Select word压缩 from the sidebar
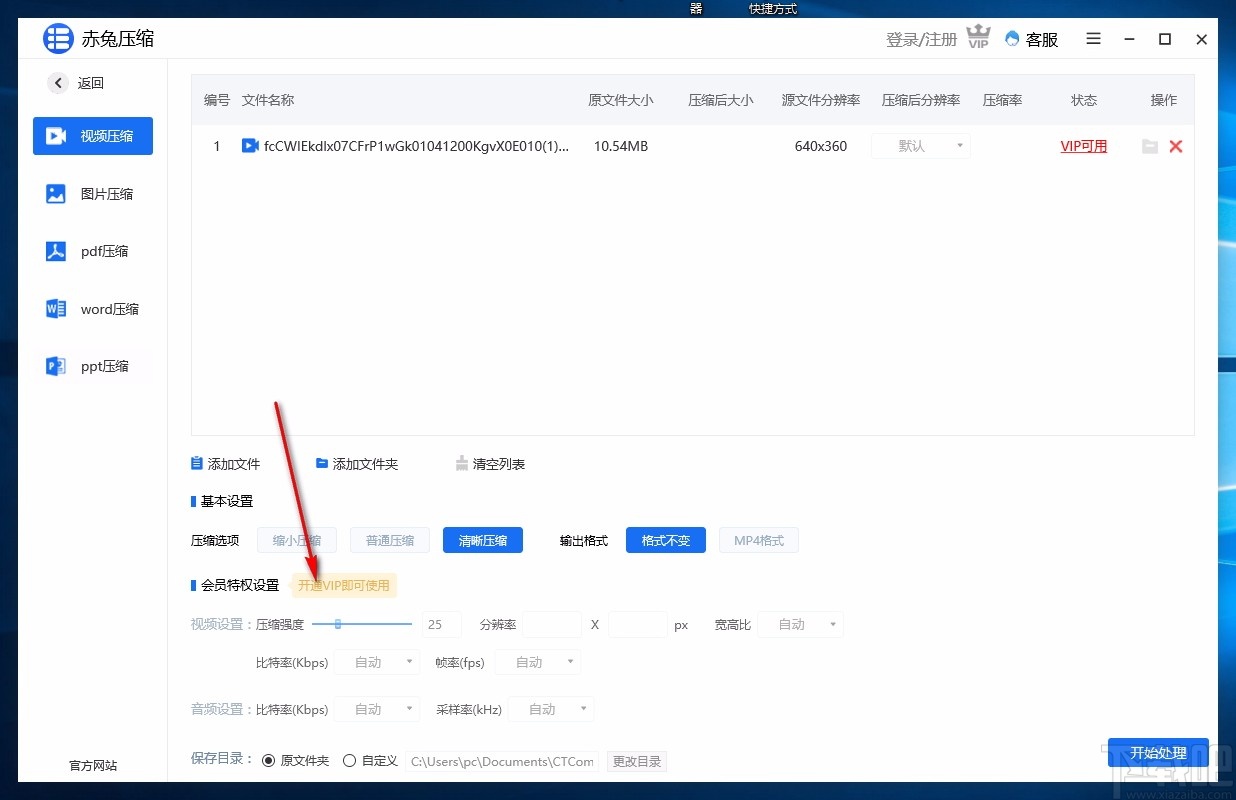This screenshot has width=1236, height=800. pyautogui.click(x=93, y=308)
